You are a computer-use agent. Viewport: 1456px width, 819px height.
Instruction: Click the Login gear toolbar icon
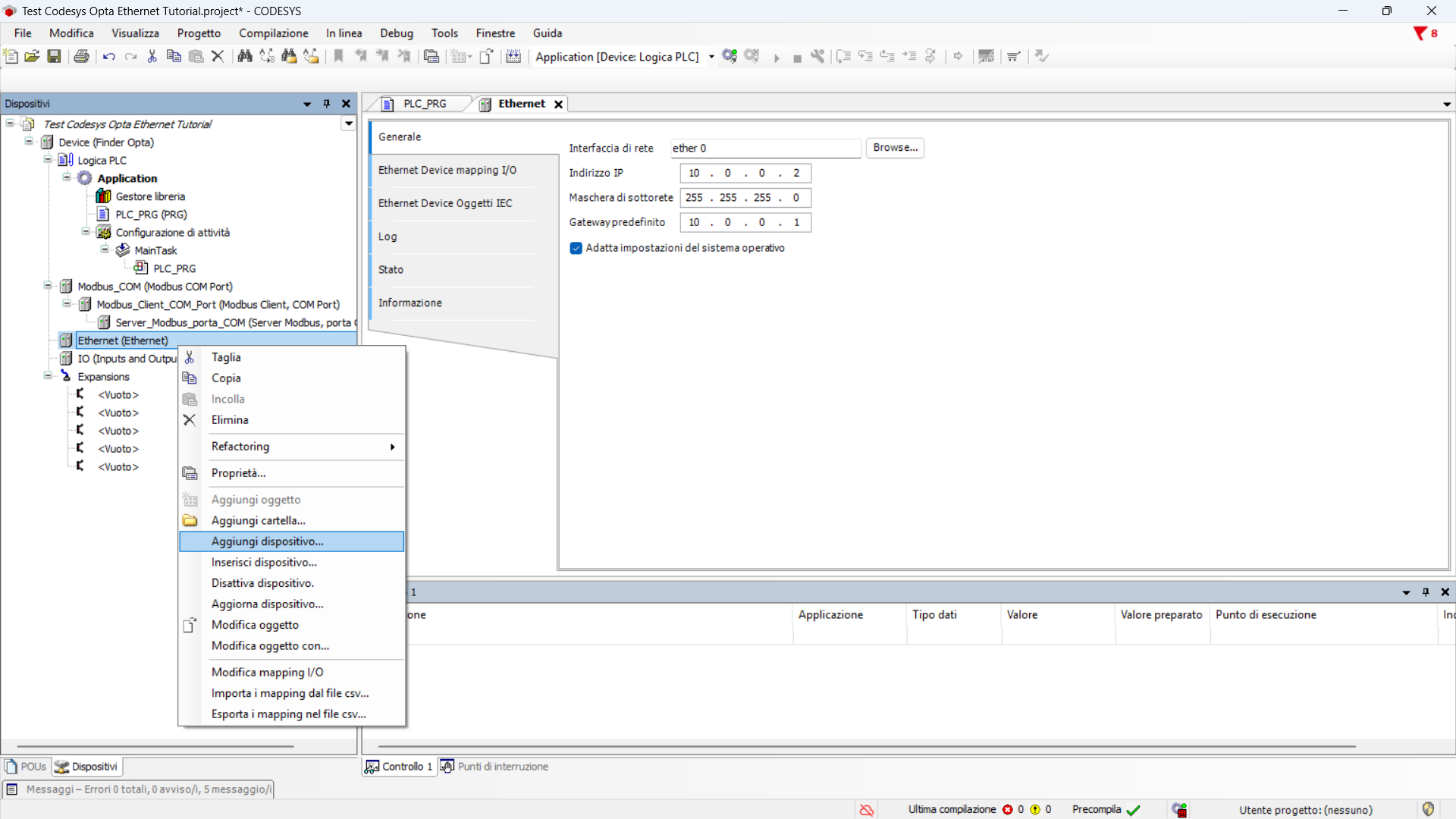(730, 56)
